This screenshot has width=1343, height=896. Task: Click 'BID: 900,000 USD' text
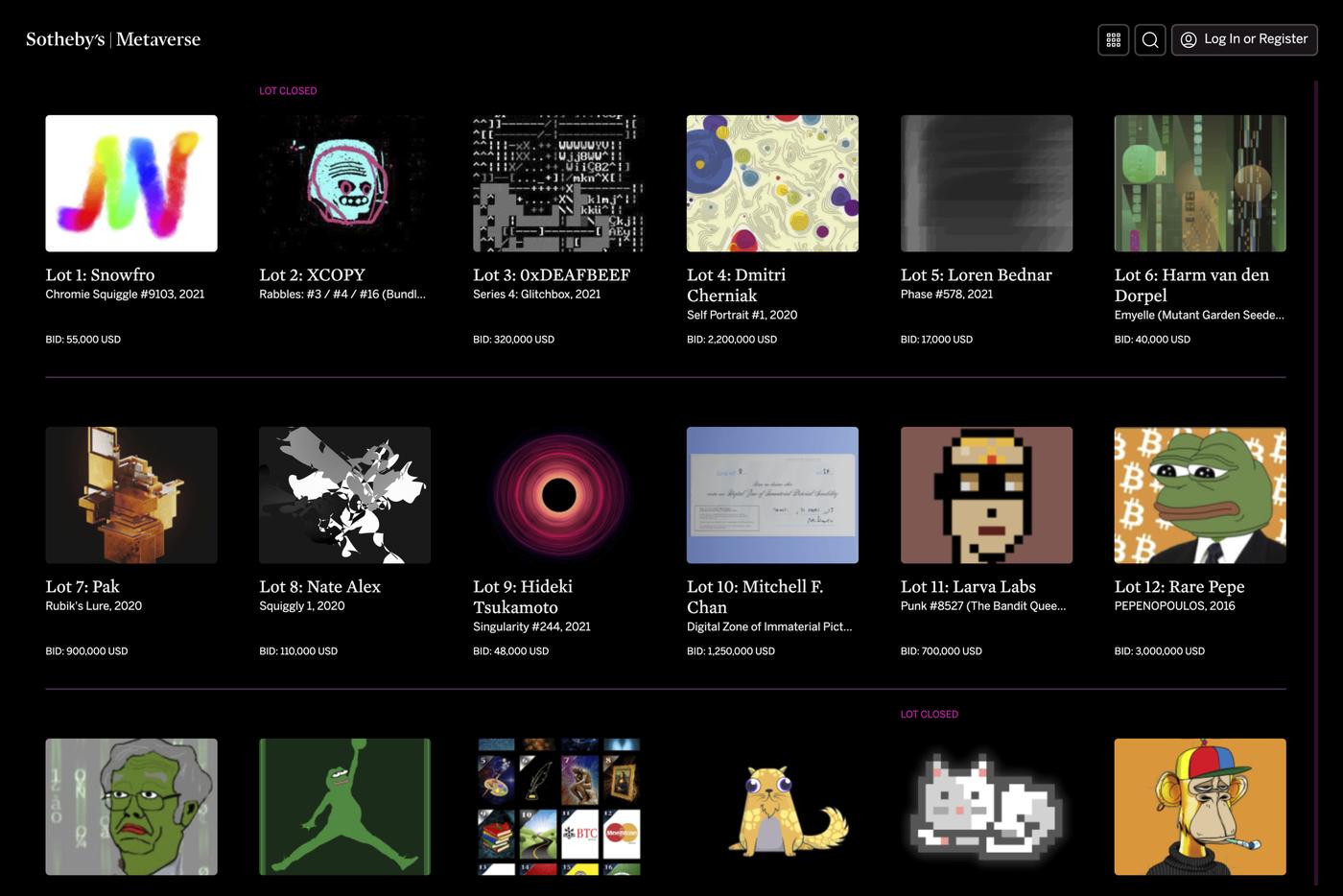[86, 651]
